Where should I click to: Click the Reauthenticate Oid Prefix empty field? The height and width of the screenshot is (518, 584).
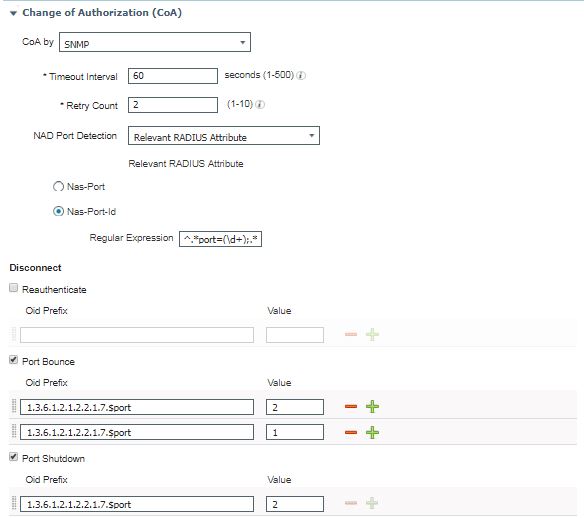tap(137, 335)
